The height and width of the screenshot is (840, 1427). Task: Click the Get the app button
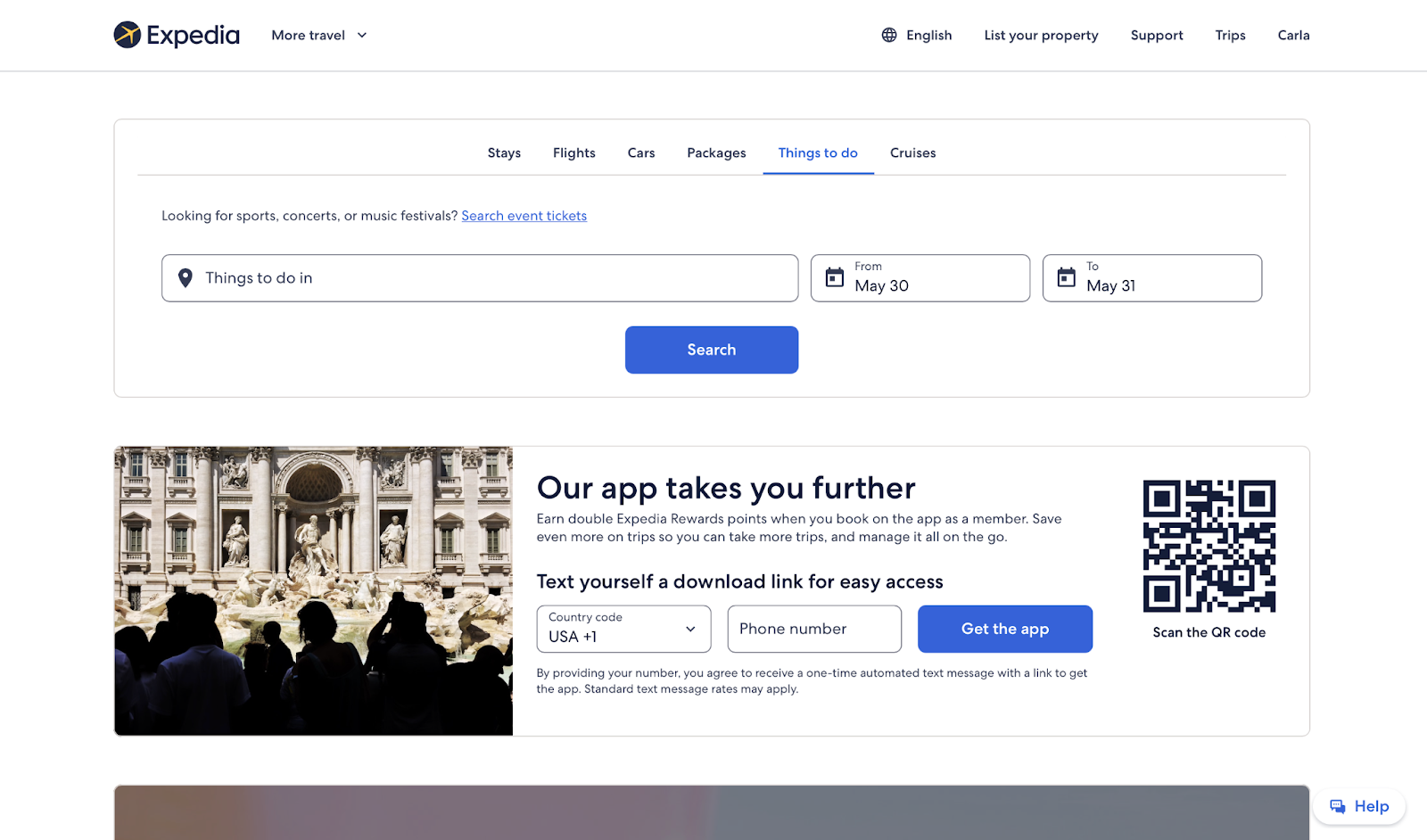tap(1005, 629)
